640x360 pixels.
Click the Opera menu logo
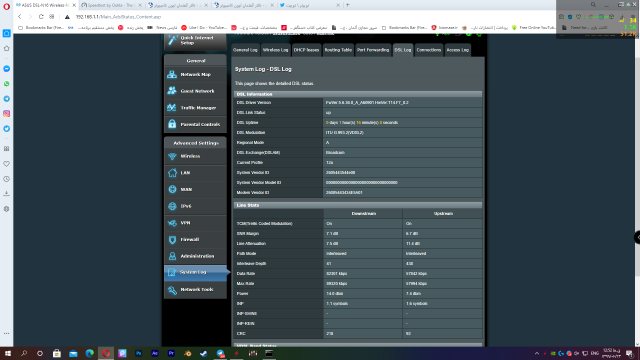[7, 7]
